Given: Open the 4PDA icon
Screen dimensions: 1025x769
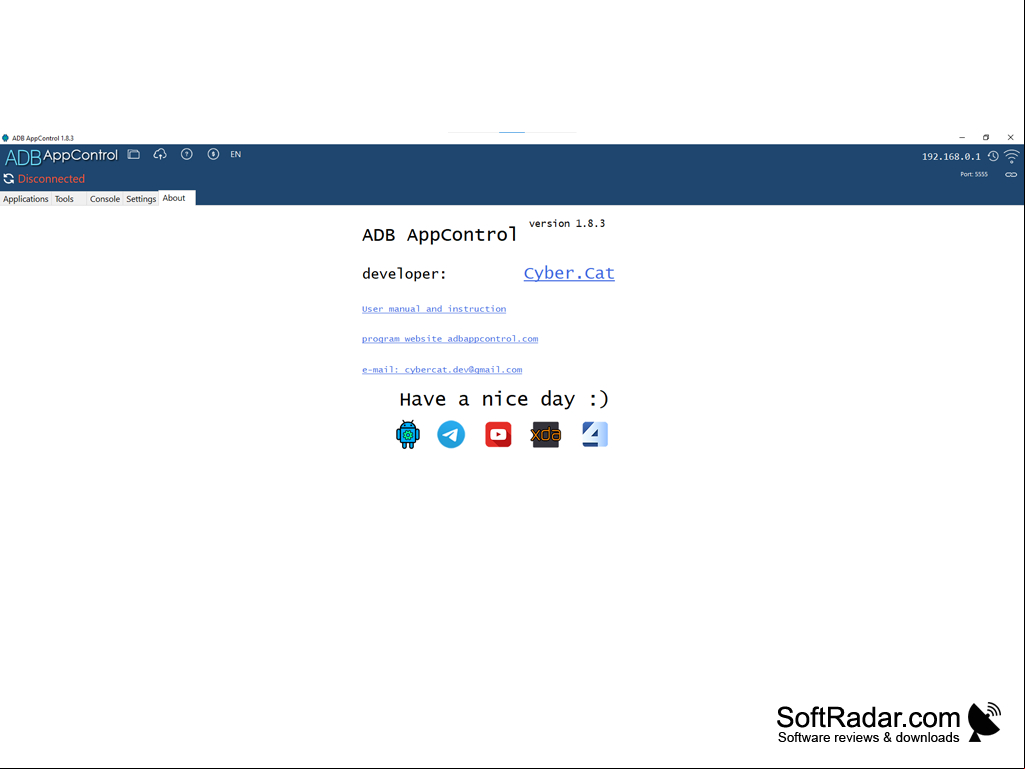Looking at the screenshot, I should [595, 434].
